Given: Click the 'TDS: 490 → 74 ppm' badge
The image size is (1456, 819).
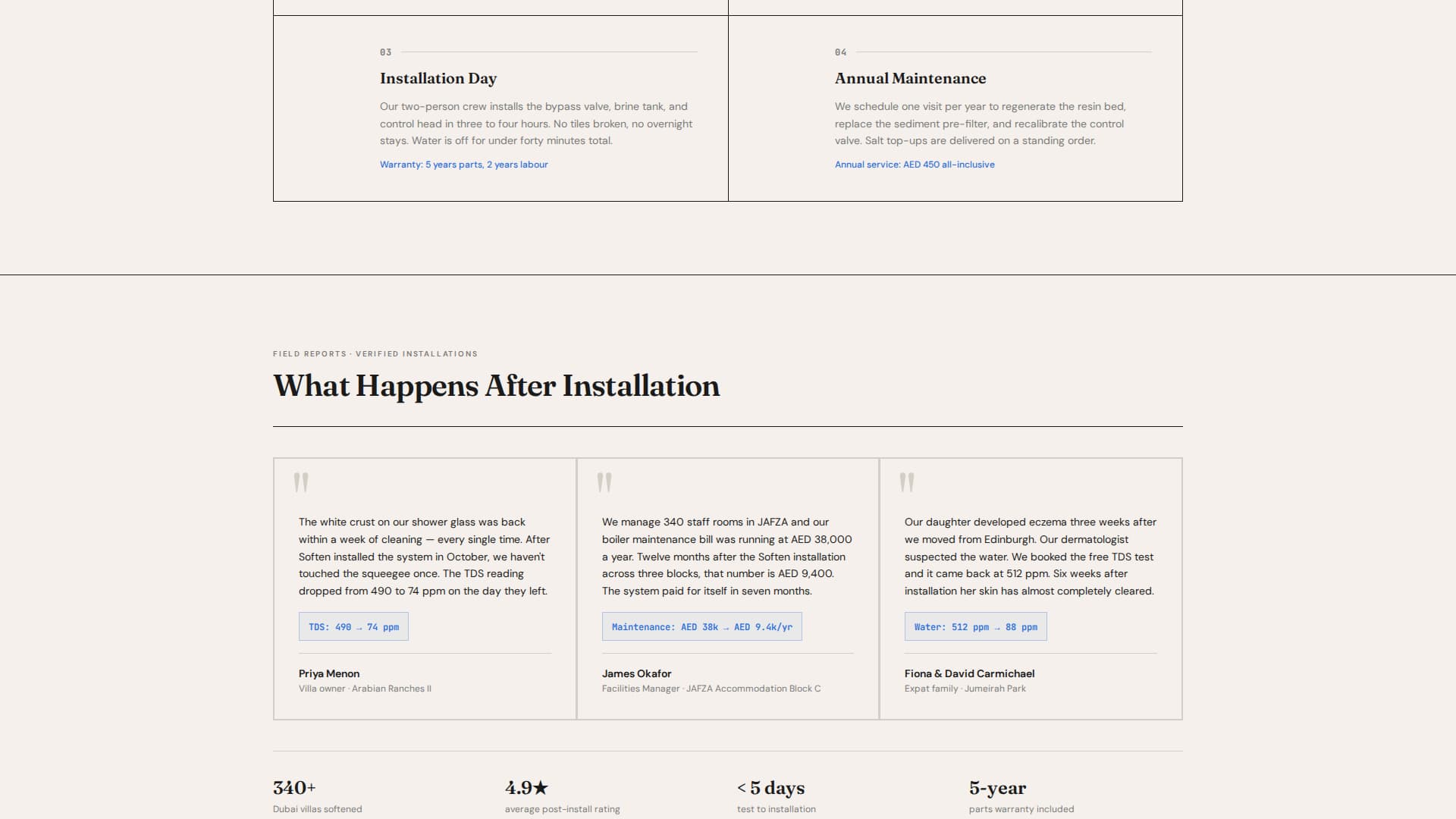Looking at the screenshot, I should [x=353, y=627].
